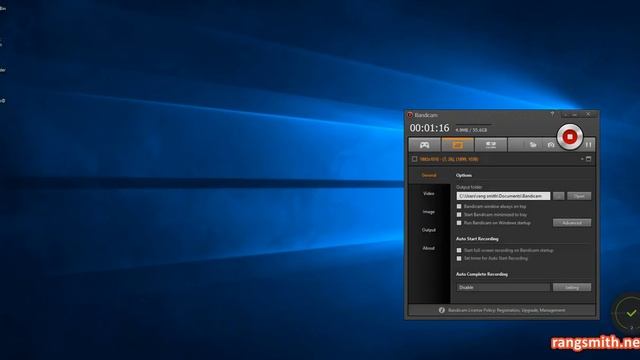Open the Advanced options button
The image size is (640, 360).
572,223
